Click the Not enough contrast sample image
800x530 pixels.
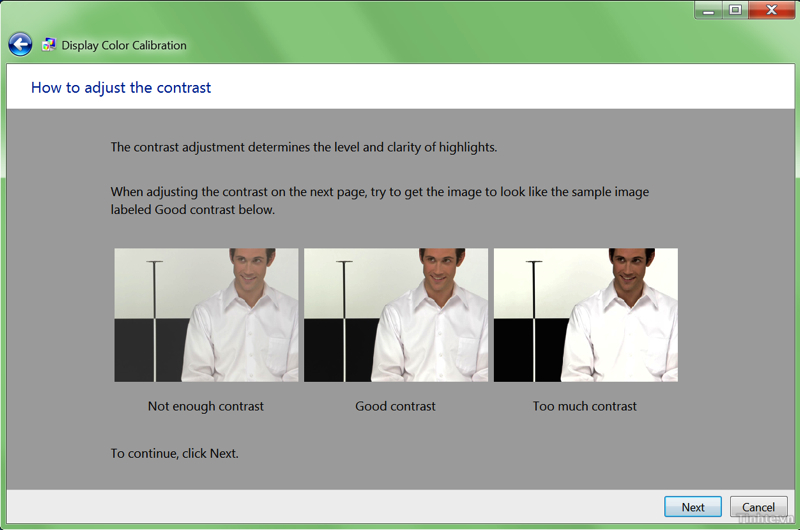[206, 315]
